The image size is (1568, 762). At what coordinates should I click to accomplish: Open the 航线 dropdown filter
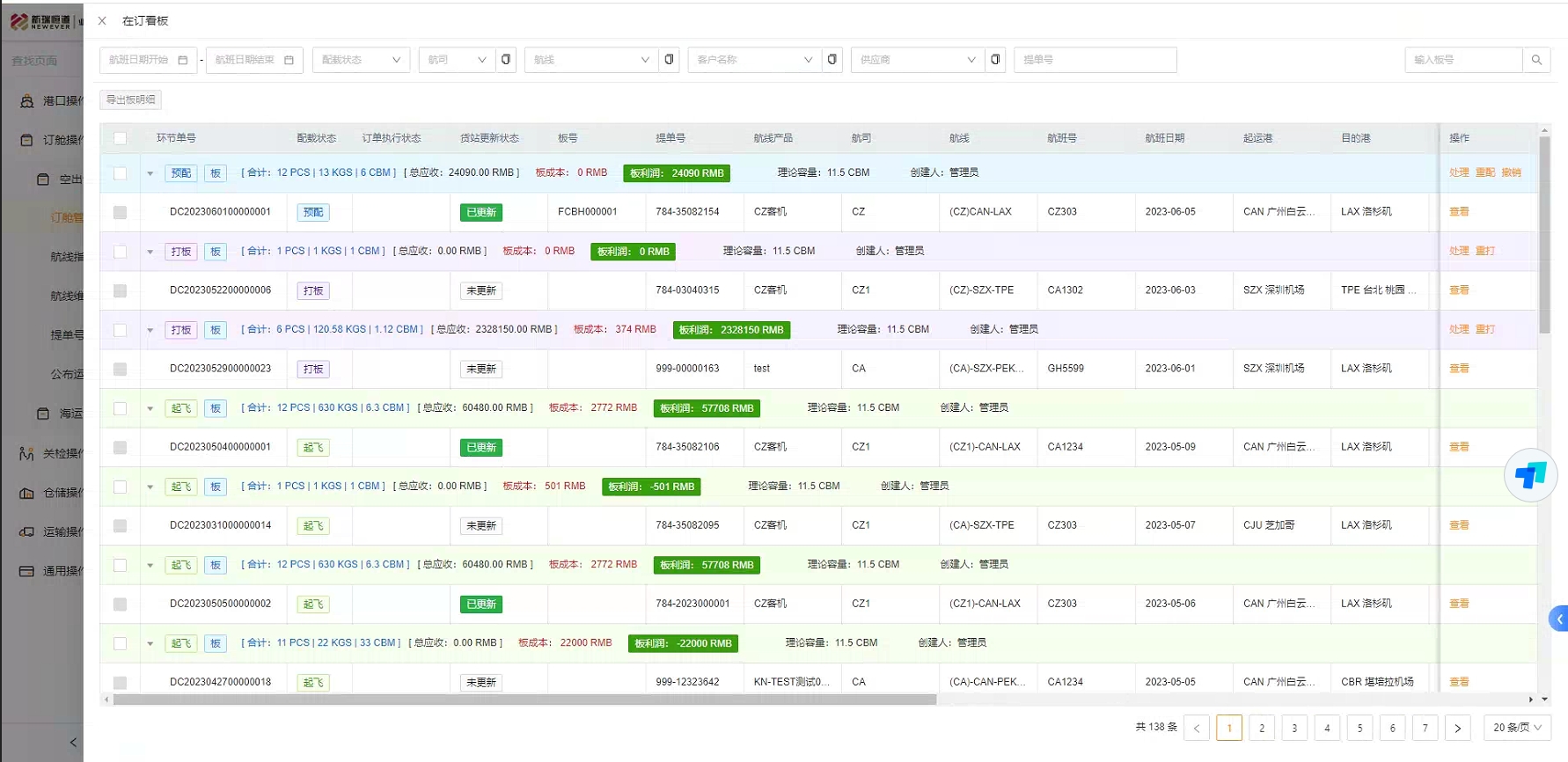(591, 60)
